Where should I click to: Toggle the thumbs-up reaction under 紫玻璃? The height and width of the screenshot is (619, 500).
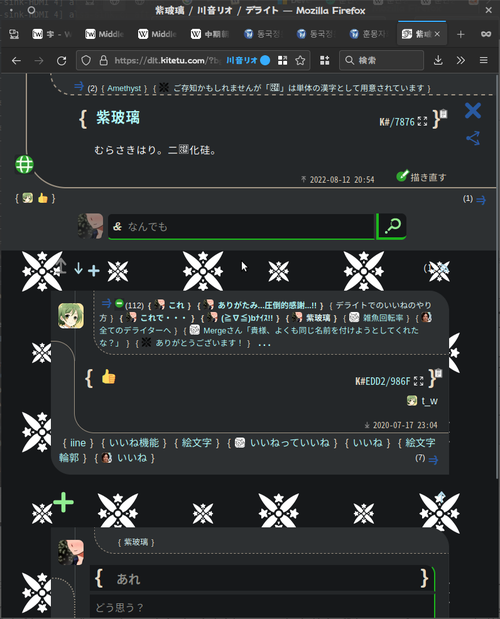tap(43, 198)
